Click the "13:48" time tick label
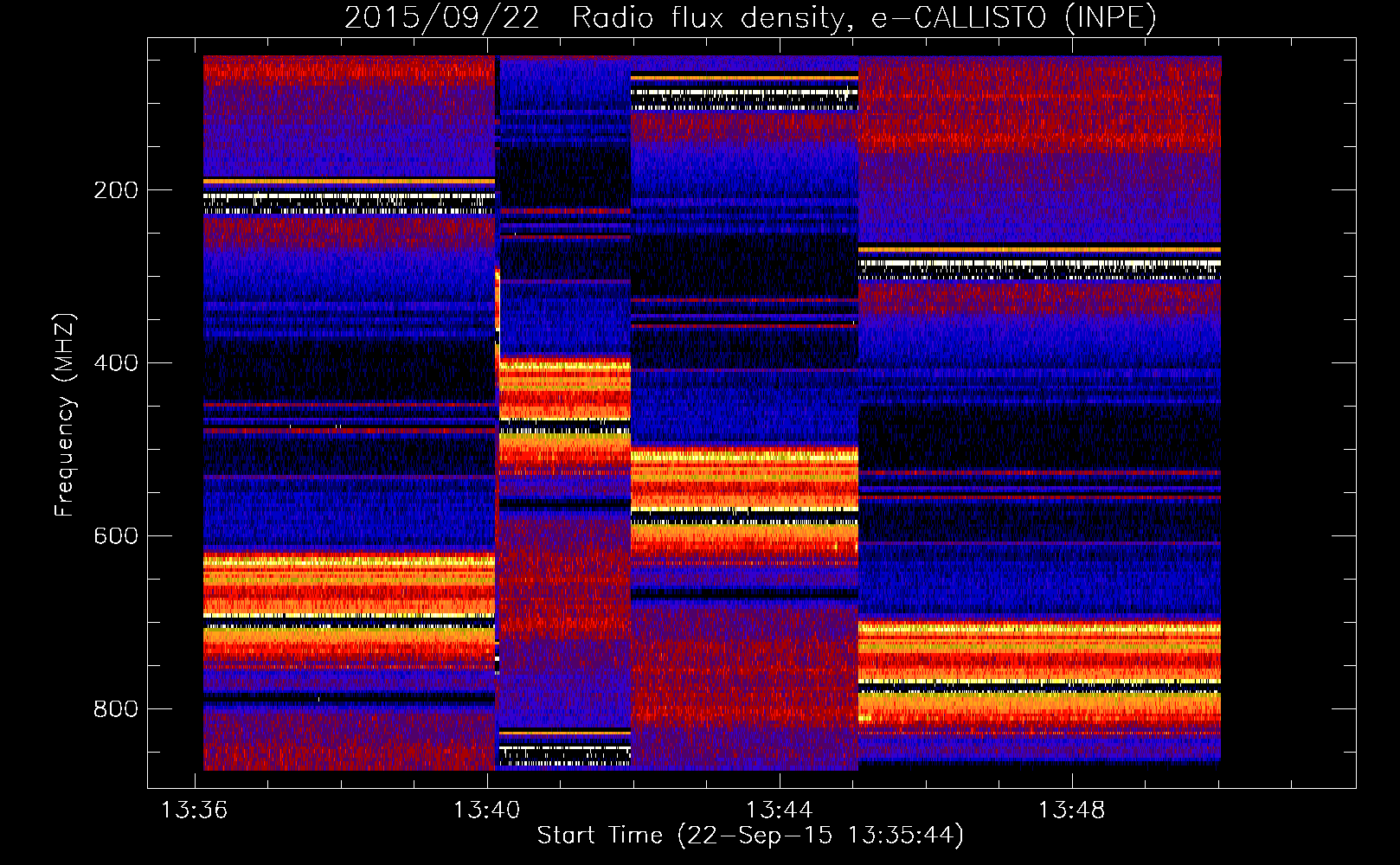 point(1072,811)
